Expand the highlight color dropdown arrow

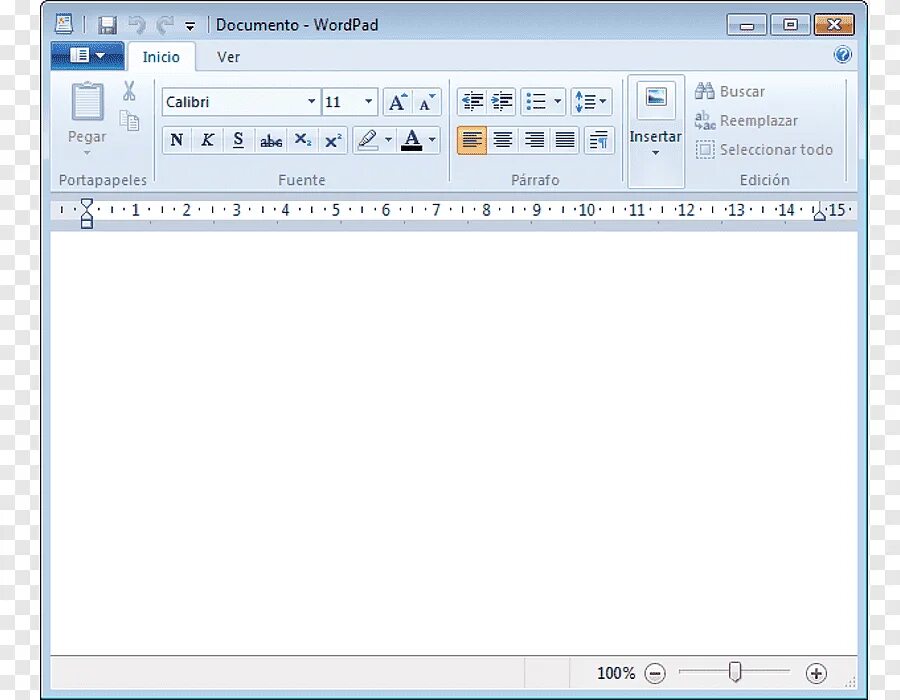[x=388, y=139]
